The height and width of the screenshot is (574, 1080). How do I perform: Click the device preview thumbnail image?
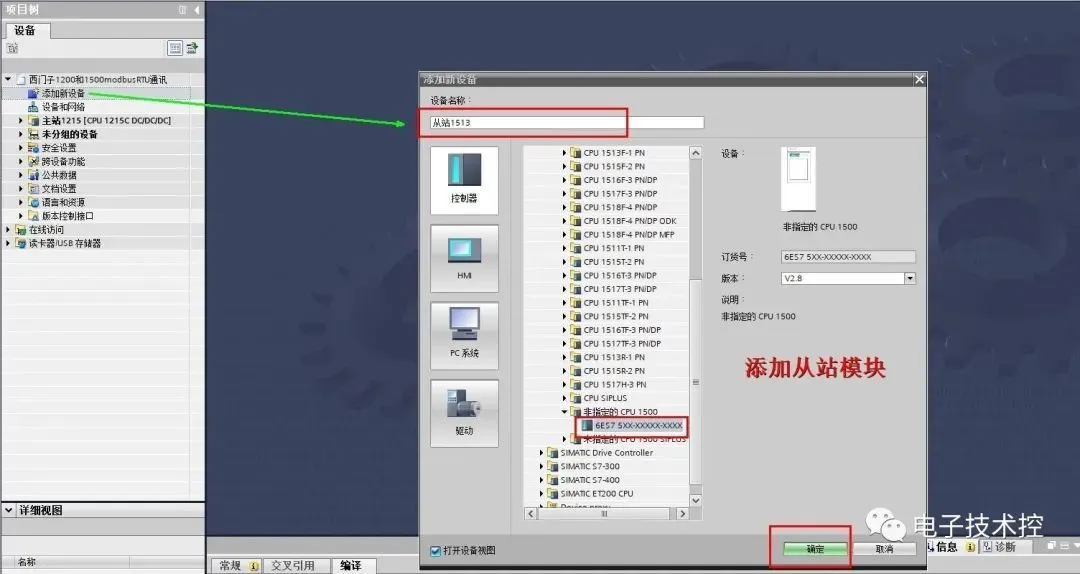[x=798, y=179]
